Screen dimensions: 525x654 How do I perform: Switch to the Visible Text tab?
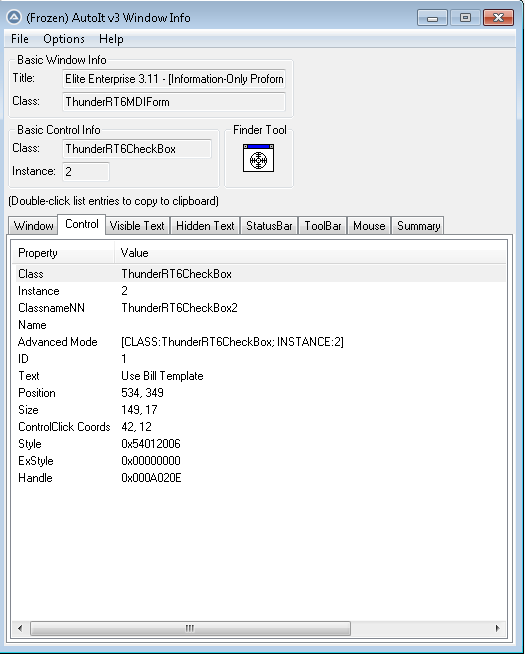tap(137, 226)
